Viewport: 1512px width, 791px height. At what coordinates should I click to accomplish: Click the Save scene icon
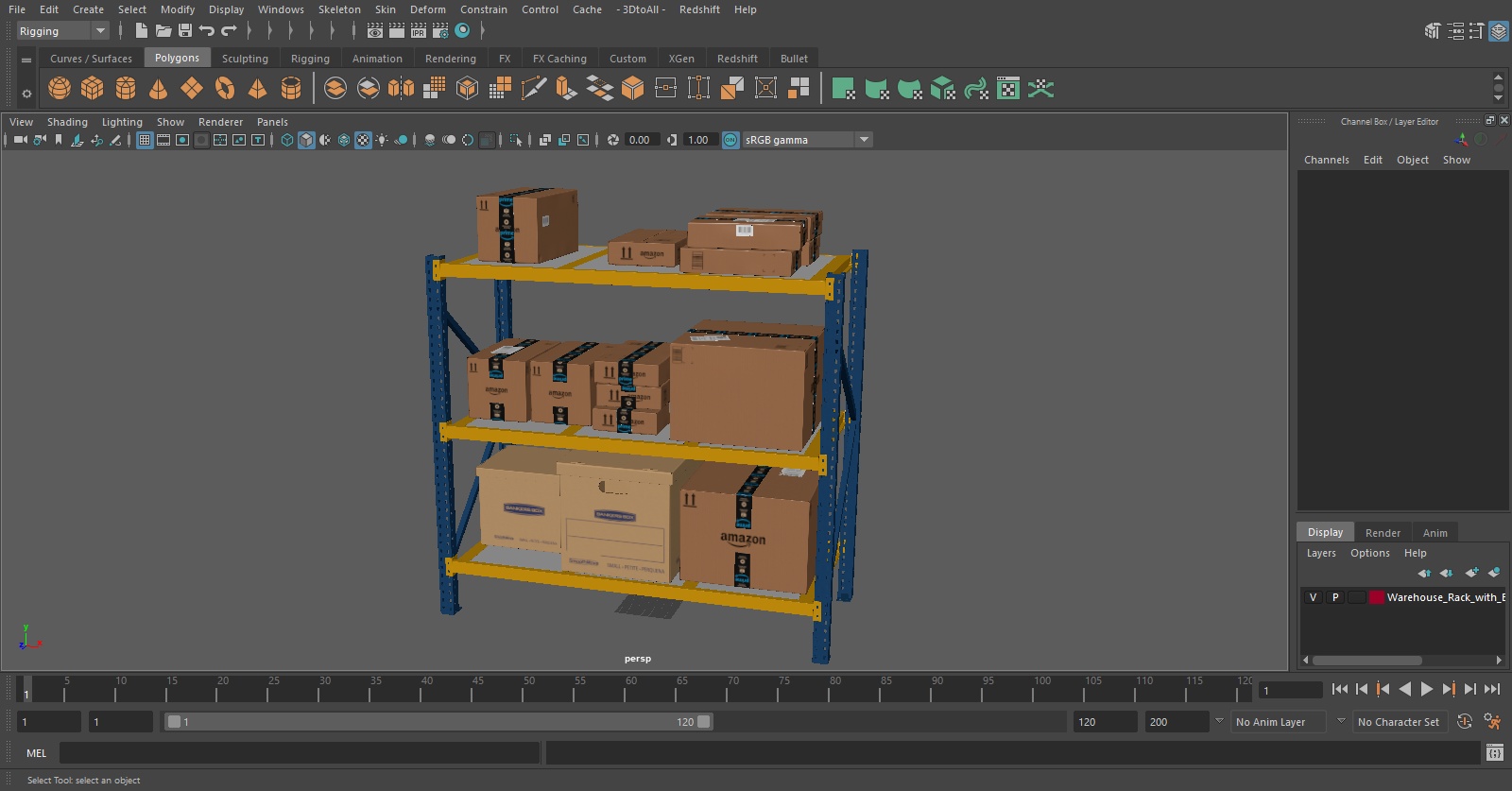click(185, 31)
